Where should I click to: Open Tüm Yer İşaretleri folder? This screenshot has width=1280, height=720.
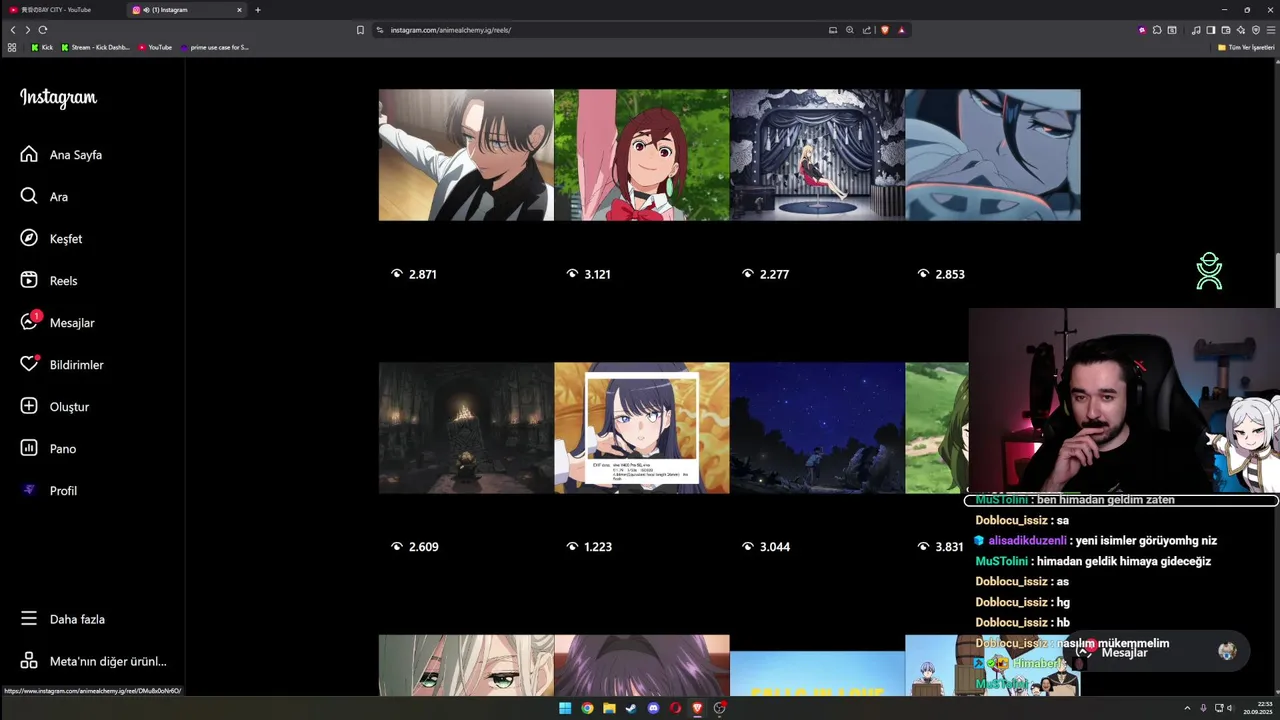pos(1246,47)
